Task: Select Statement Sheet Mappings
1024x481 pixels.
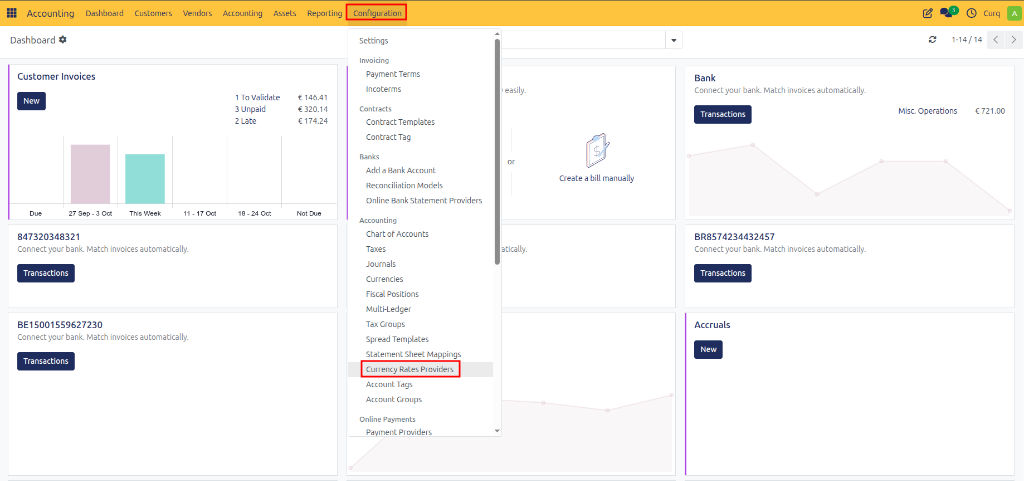Action: [413, 354]
